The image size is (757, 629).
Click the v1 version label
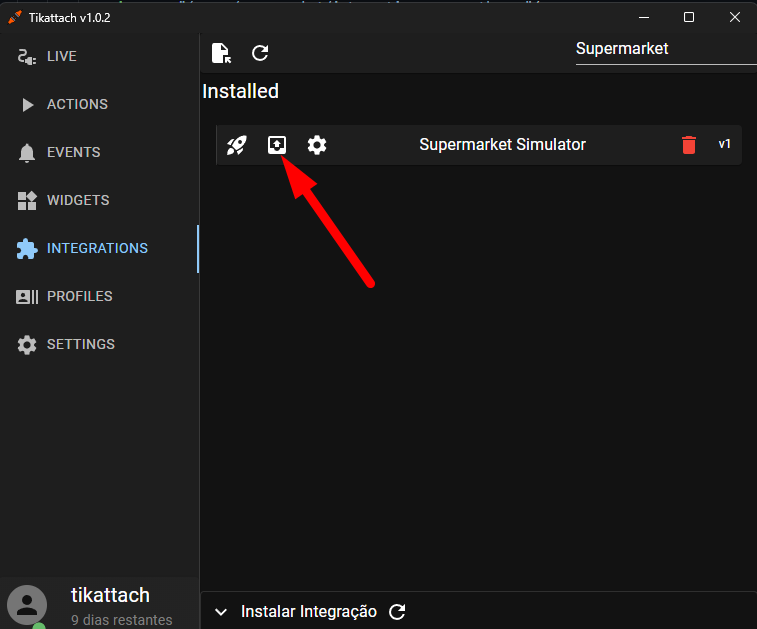[724, 144]
